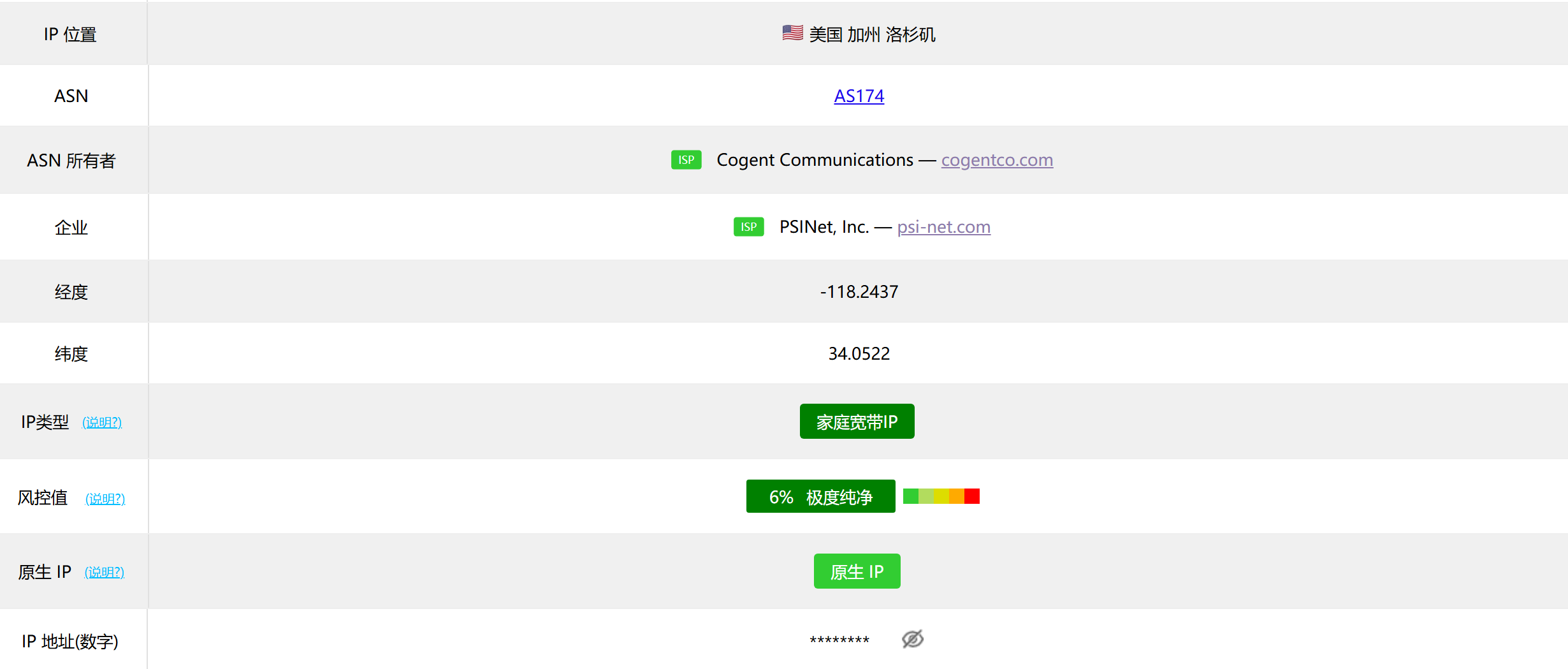Image resolution: width=1568 pixels, height=669 pixels.
Task: Click the Cogent Communications owner name
Action: point(815,160)
